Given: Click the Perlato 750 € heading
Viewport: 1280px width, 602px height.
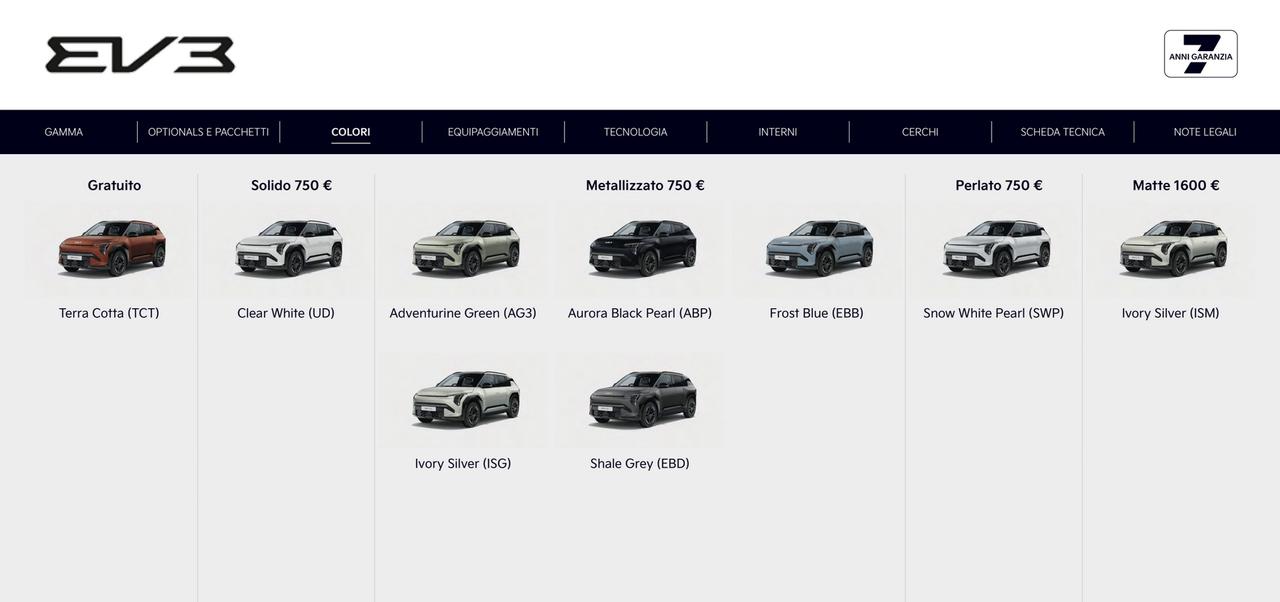Looking at the screenshot, I should point(999,185).
